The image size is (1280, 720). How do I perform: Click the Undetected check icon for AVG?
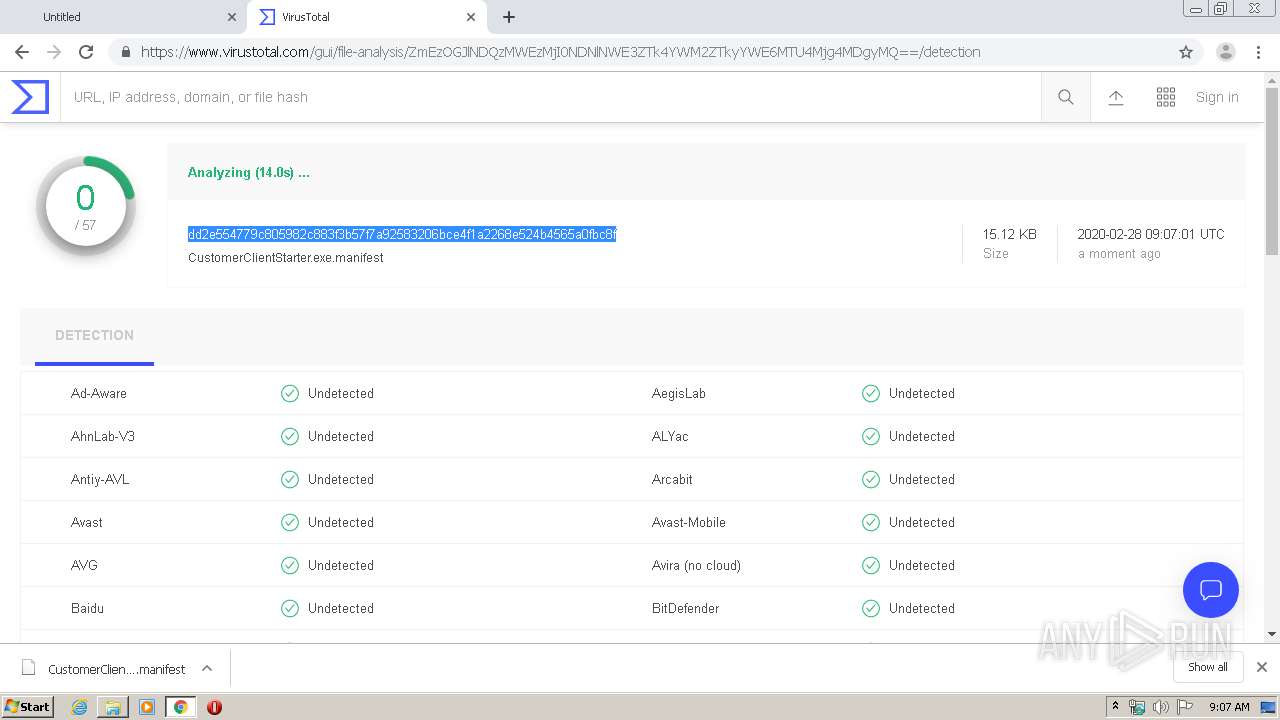(x=290, y=566)
